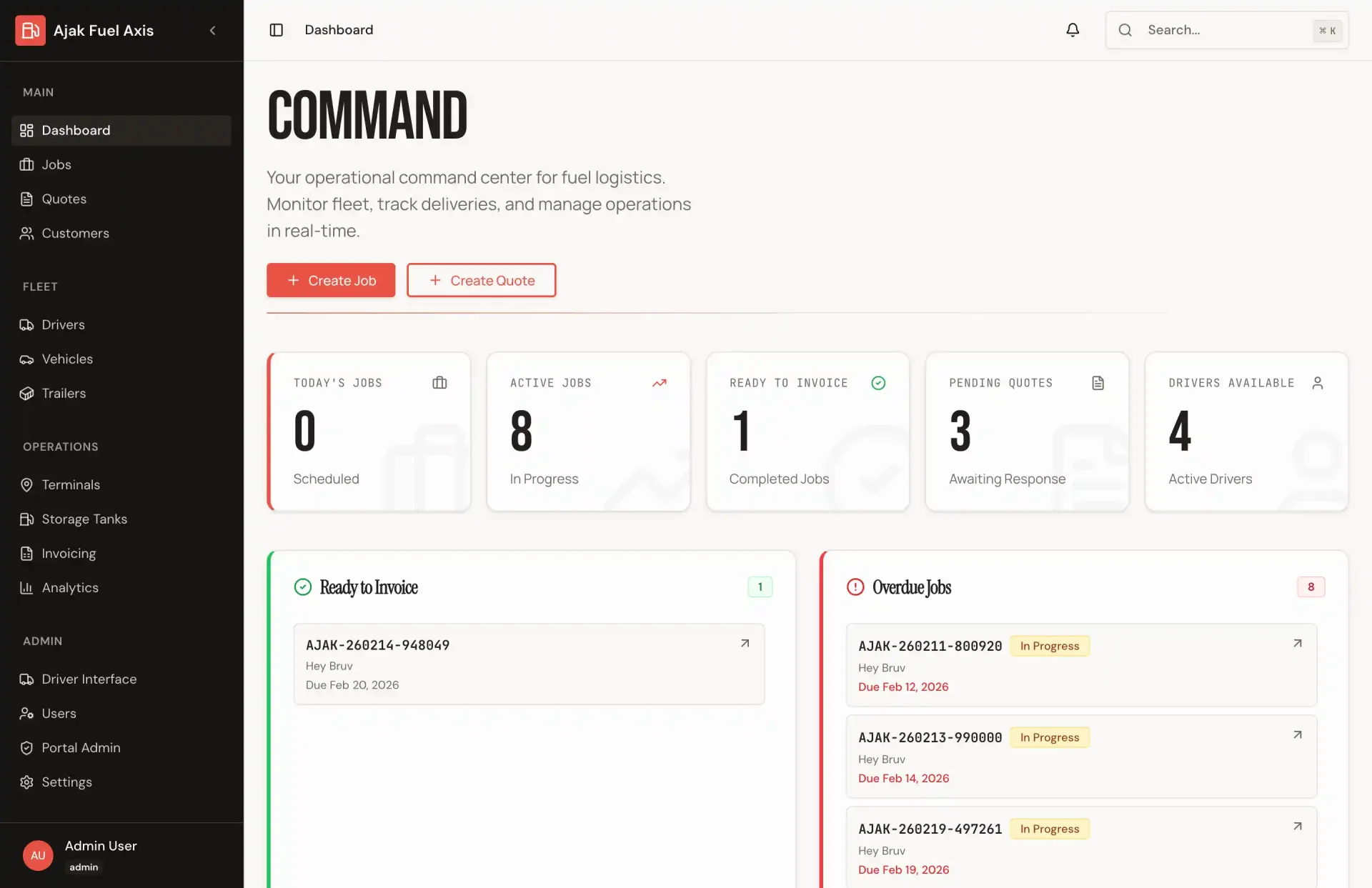Click the notifications bell icon
This screenshot has width=1372, height=888.
click(x=1073, y=30)
